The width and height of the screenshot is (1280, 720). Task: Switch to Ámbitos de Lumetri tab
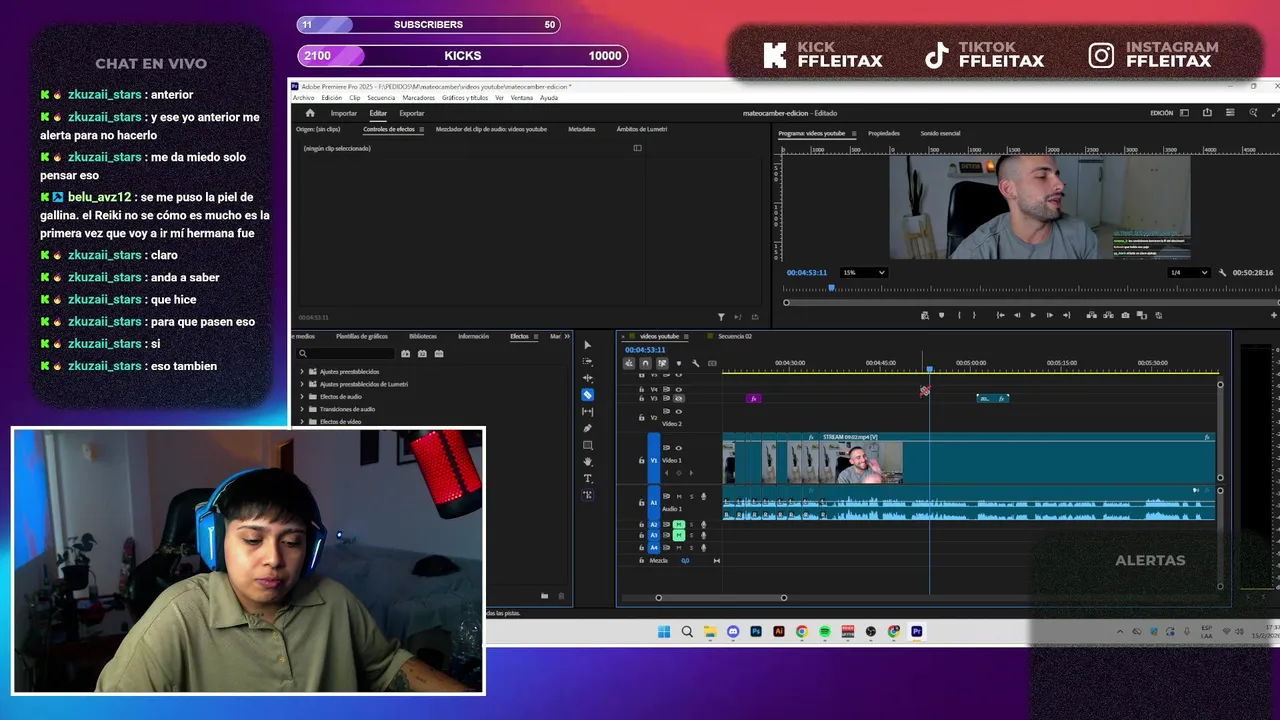click(642, 129)
